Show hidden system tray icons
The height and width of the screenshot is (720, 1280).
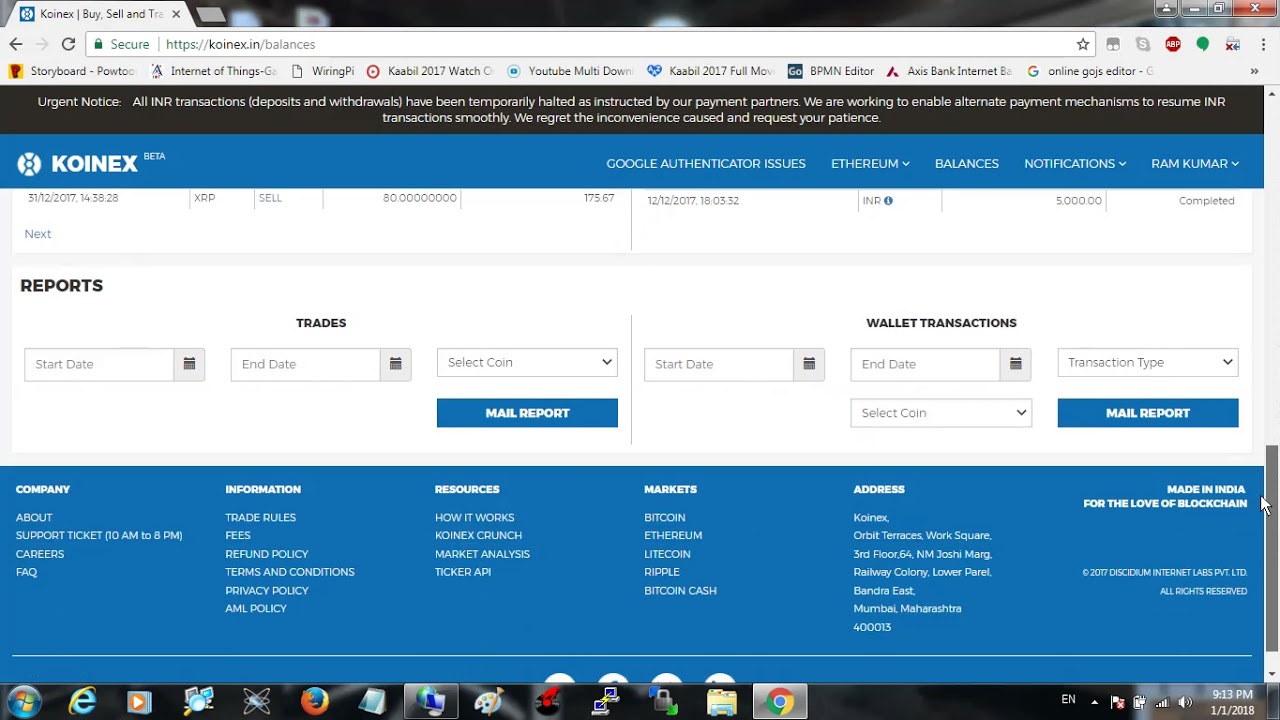[x=1094, y=702]
